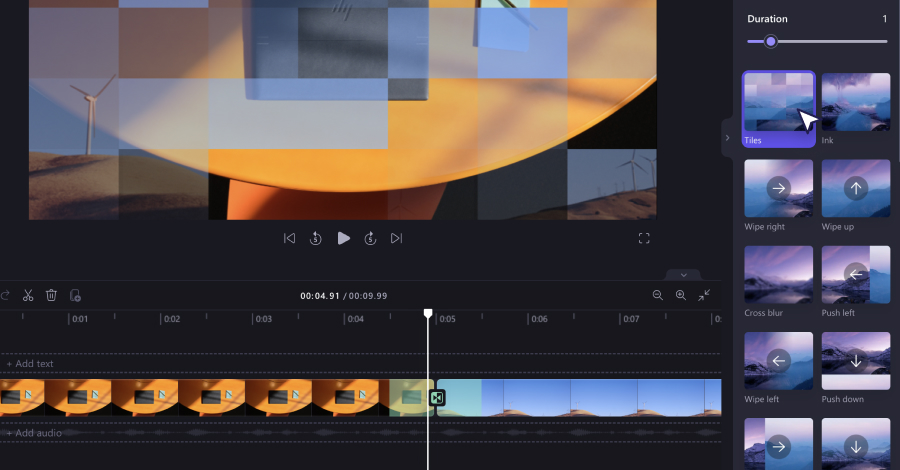Viewport: 900px width, 470px height.
Task: Collapse the timeline with the down chevron
Action: 684,275
